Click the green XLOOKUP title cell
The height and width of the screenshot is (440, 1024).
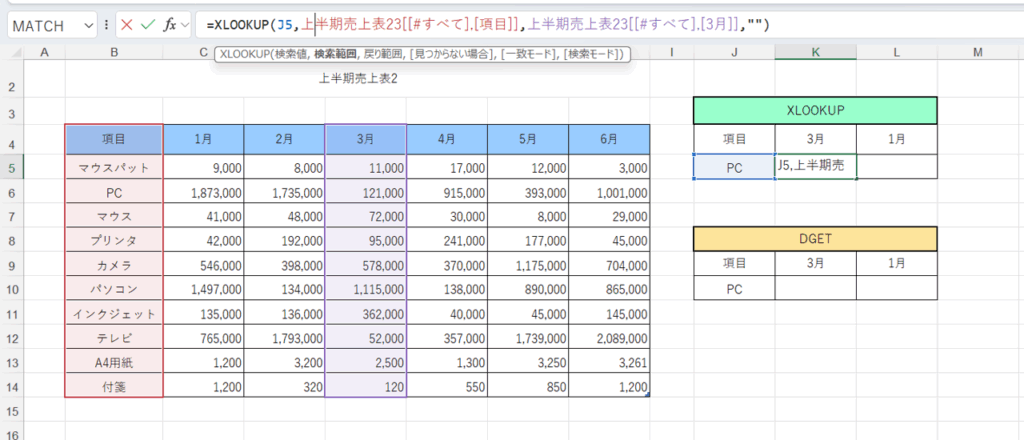coord(814,110)
